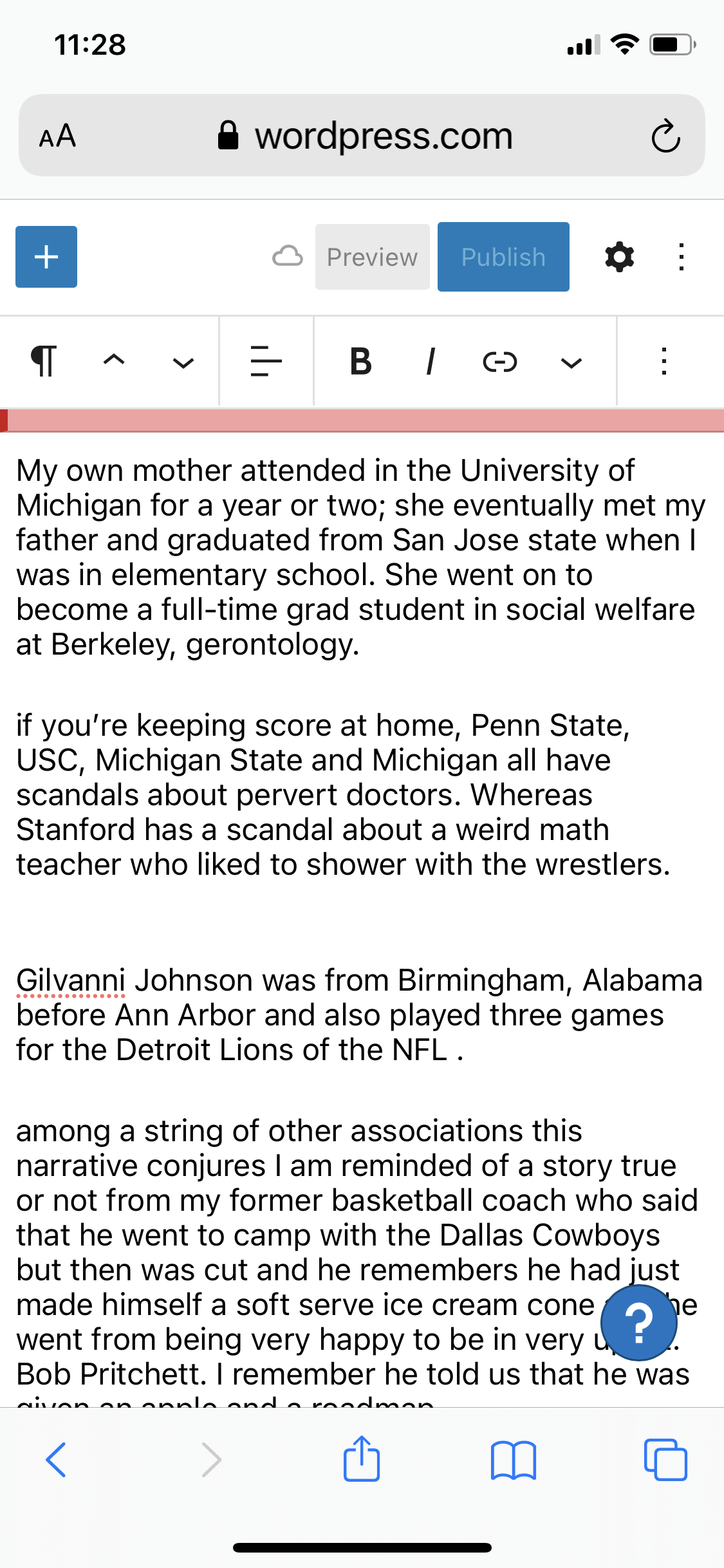Viewport: 724px width, 1568px height.
Task: Tap the Safari AA reader settings button
Action: pos(58,136)
